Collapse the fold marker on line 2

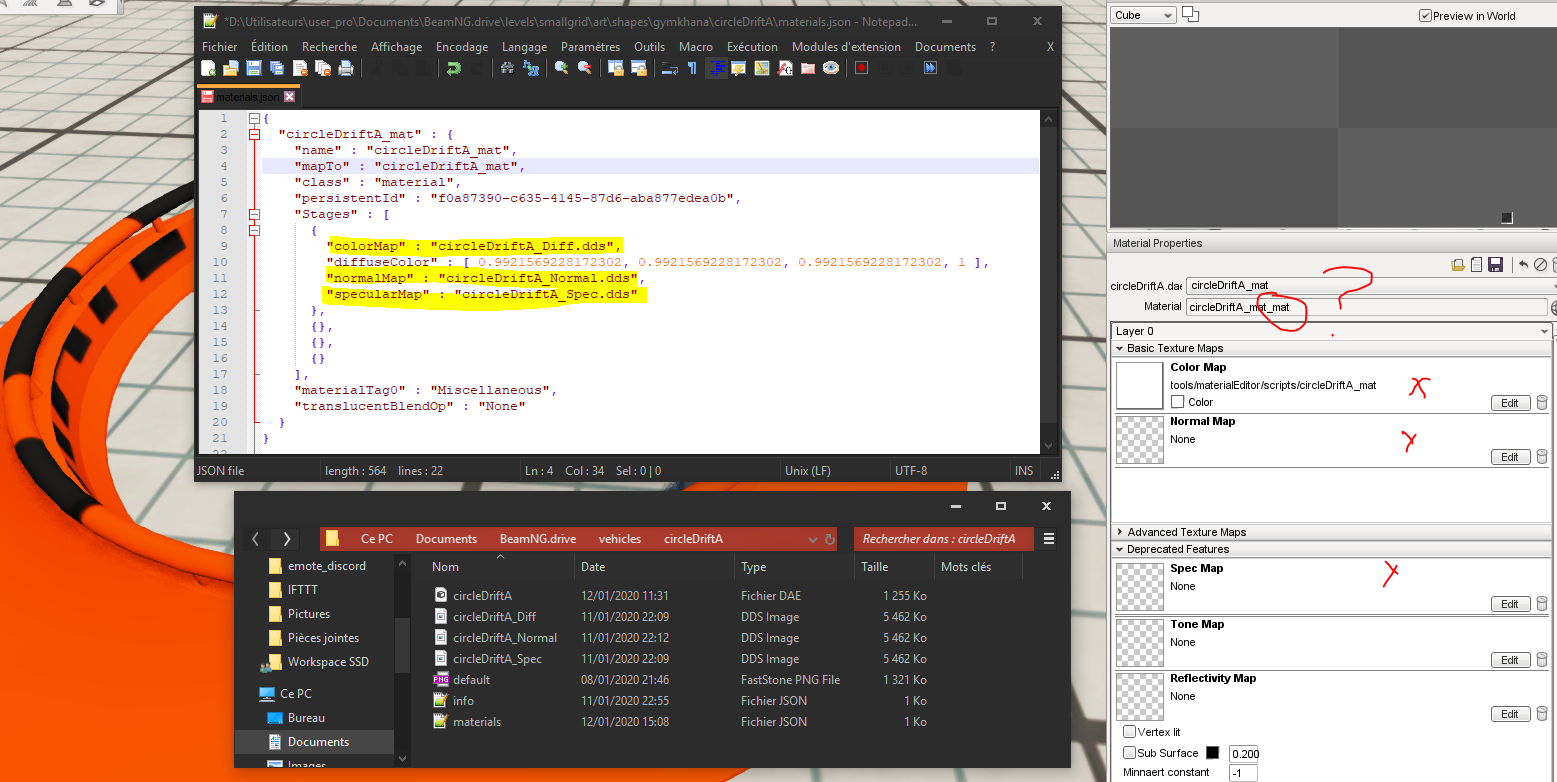click(x=254, y=134)
